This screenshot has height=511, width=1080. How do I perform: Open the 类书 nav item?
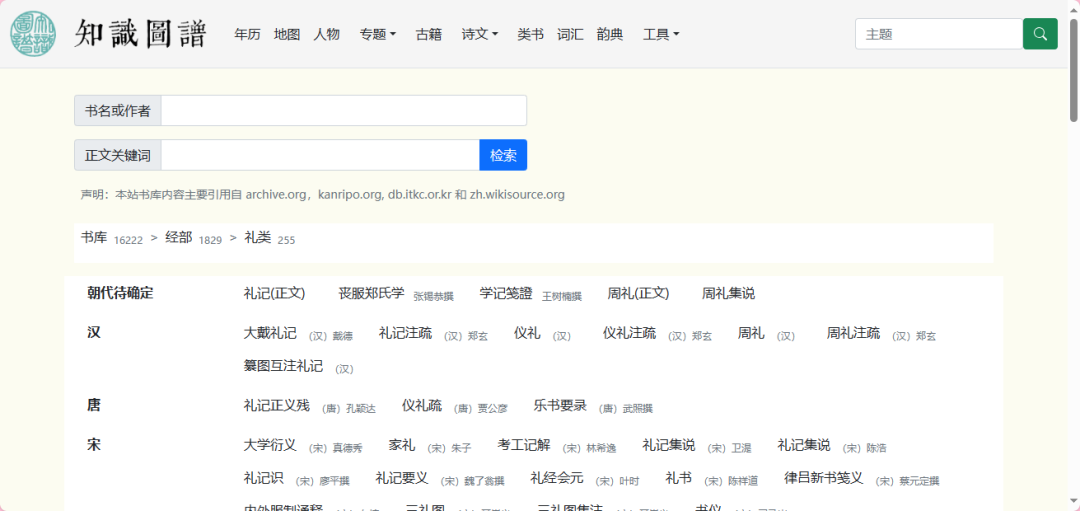(x=530, y=34)
